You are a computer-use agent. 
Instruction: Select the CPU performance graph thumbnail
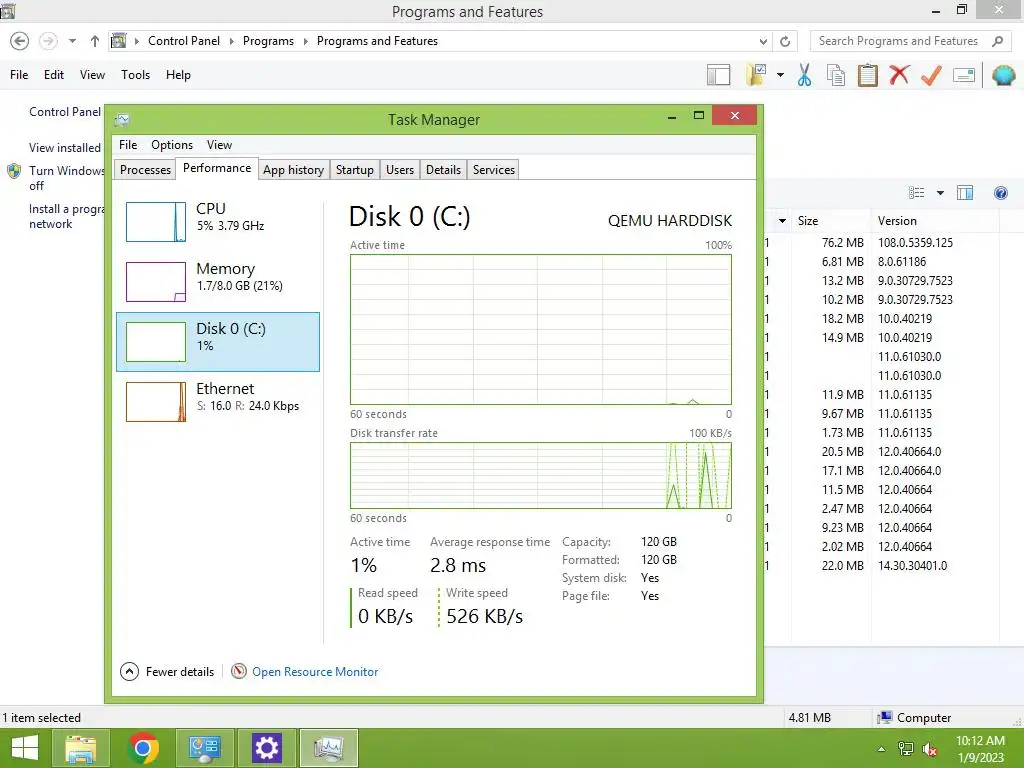[x=155, y=222]
